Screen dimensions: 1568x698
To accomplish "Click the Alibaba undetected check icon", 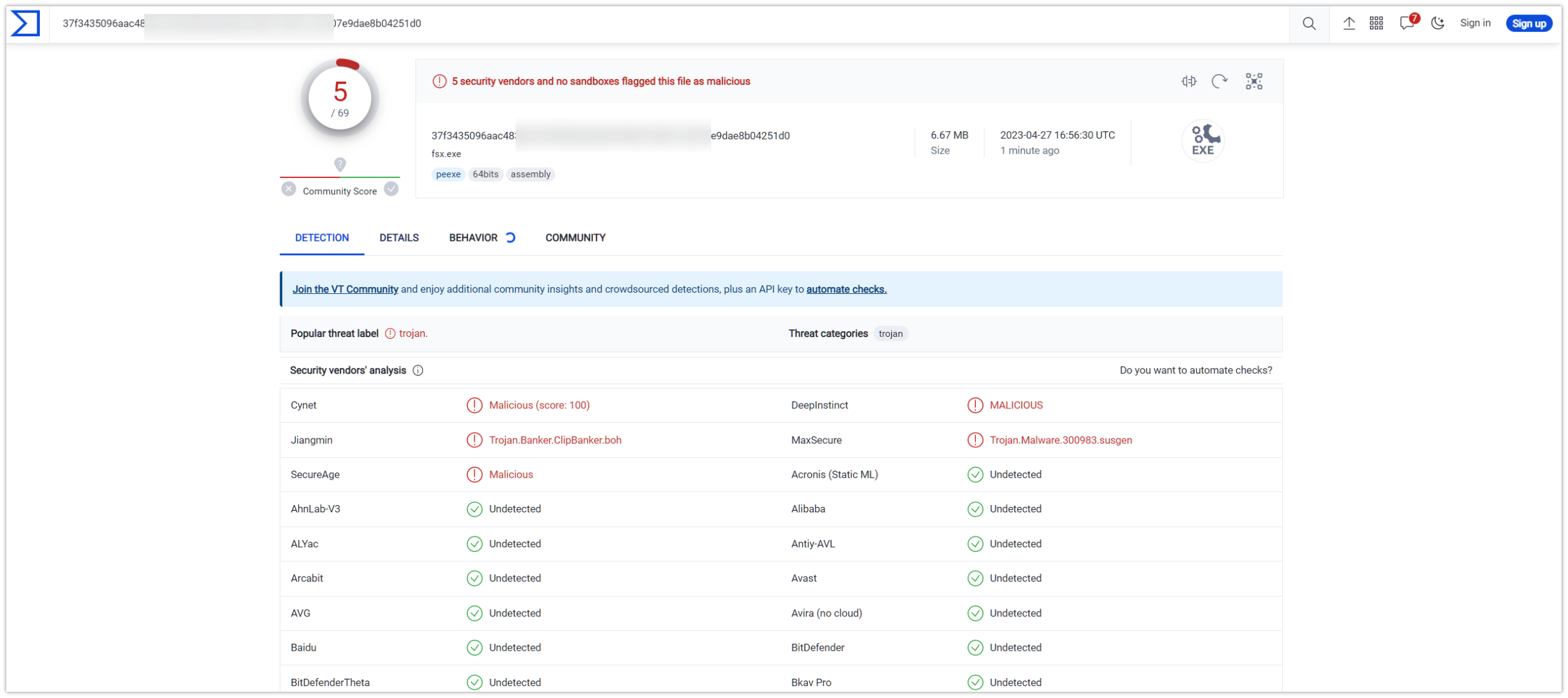I will [975, 509].
